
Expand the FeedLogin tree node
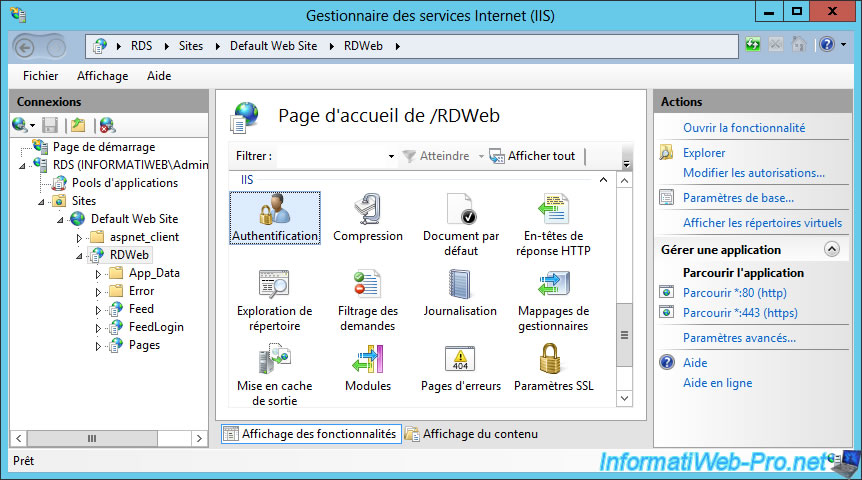pos(98,328)
